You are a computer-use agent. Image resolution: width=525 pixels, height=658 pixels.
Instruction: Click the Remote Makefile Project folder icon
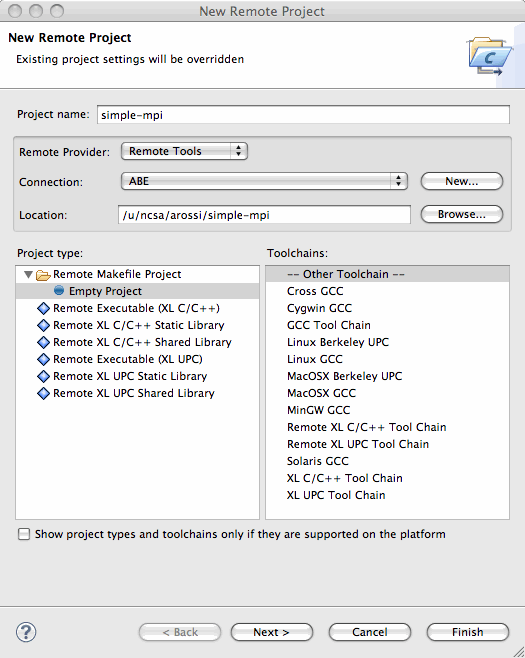pyautogui.click(x=43, y=275)
